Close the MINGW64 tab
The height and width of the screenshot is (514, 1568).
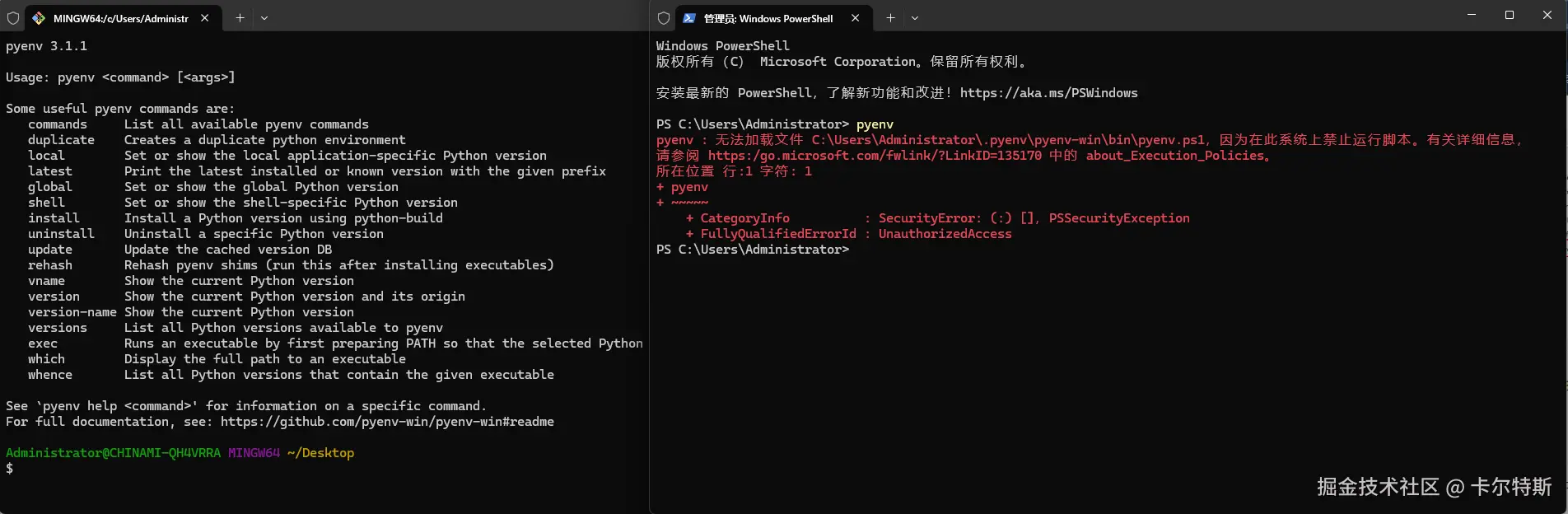[205, 18]
